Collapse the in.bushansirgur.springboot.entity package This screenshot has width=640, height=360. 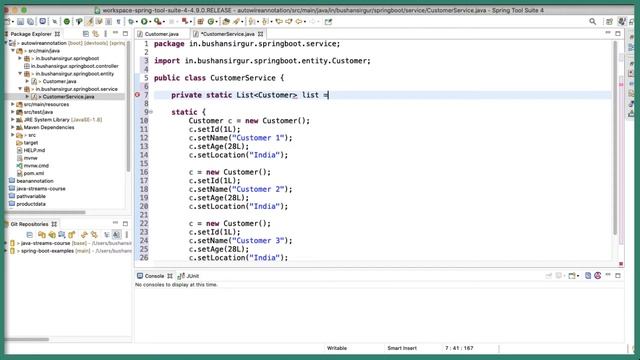click(x=20, y=74)
